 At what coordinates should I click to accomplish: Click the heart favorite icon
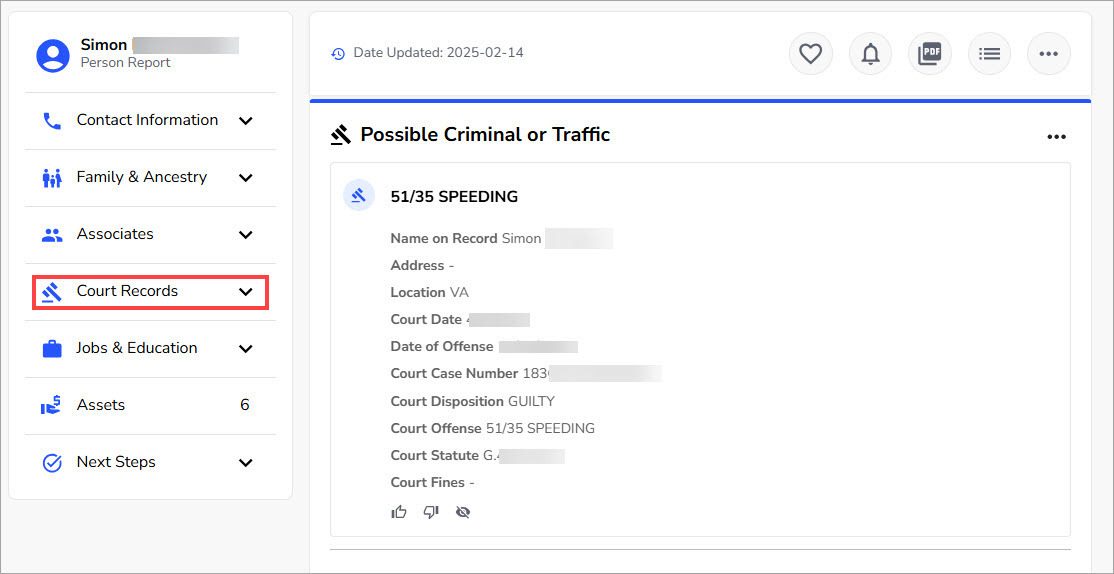pos(810,54)
